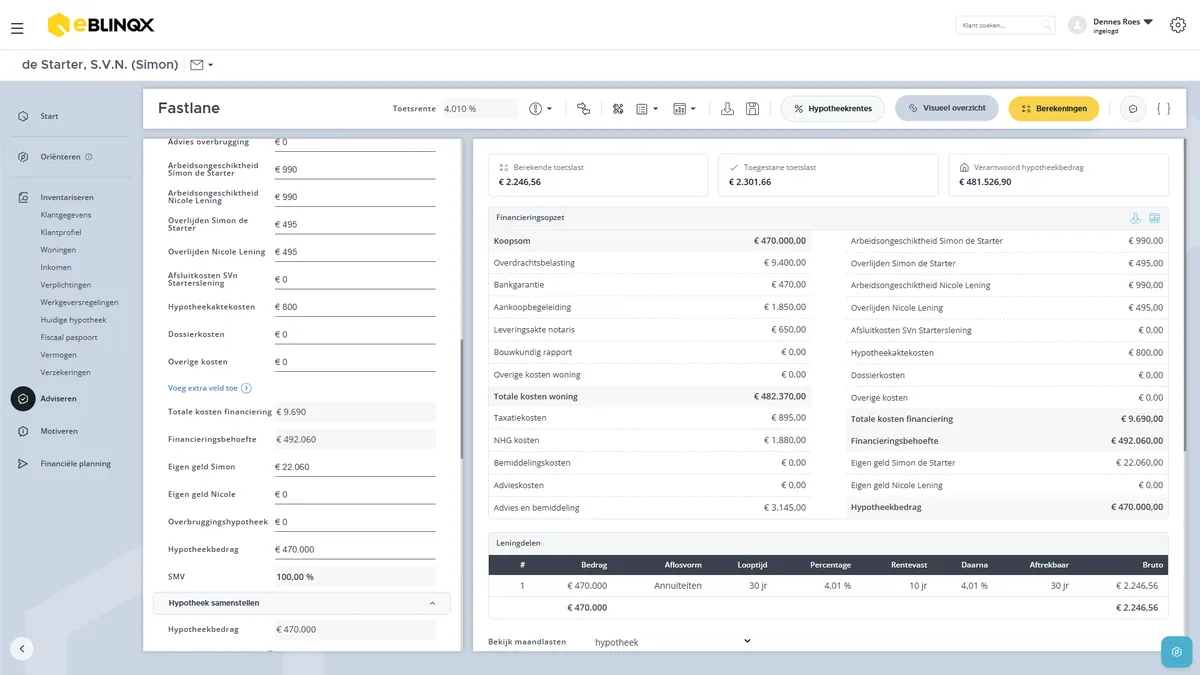Open the Dennes Roes user menu

[1122, 25]
